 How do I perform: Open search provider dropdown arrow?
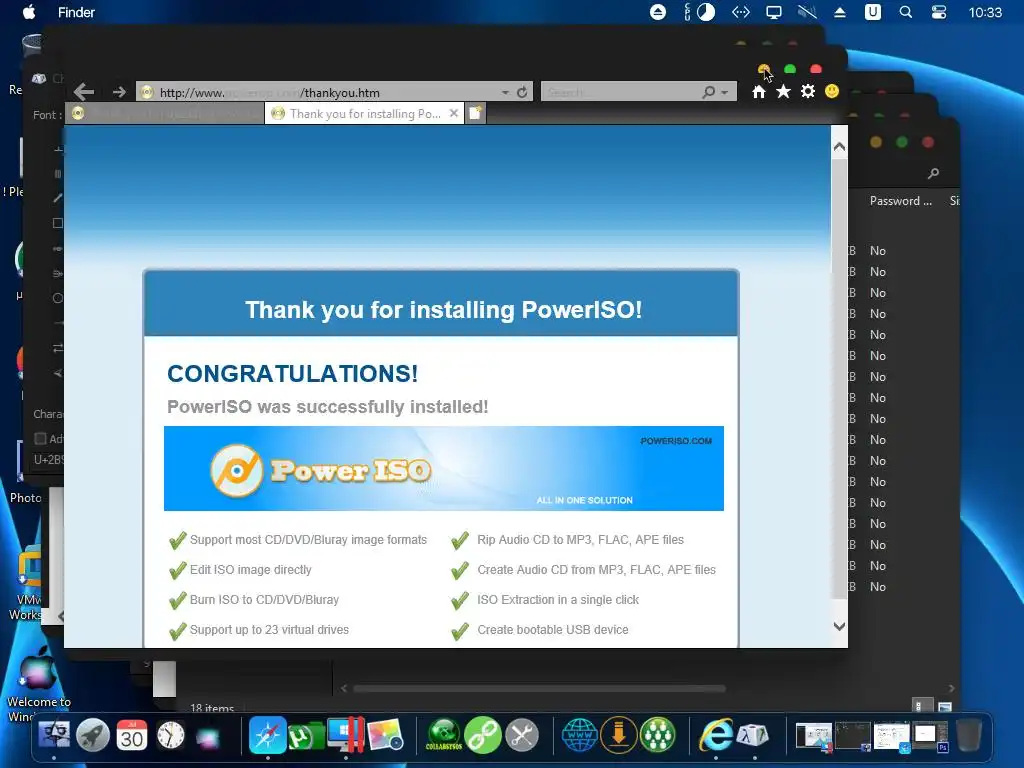(725, 93)
